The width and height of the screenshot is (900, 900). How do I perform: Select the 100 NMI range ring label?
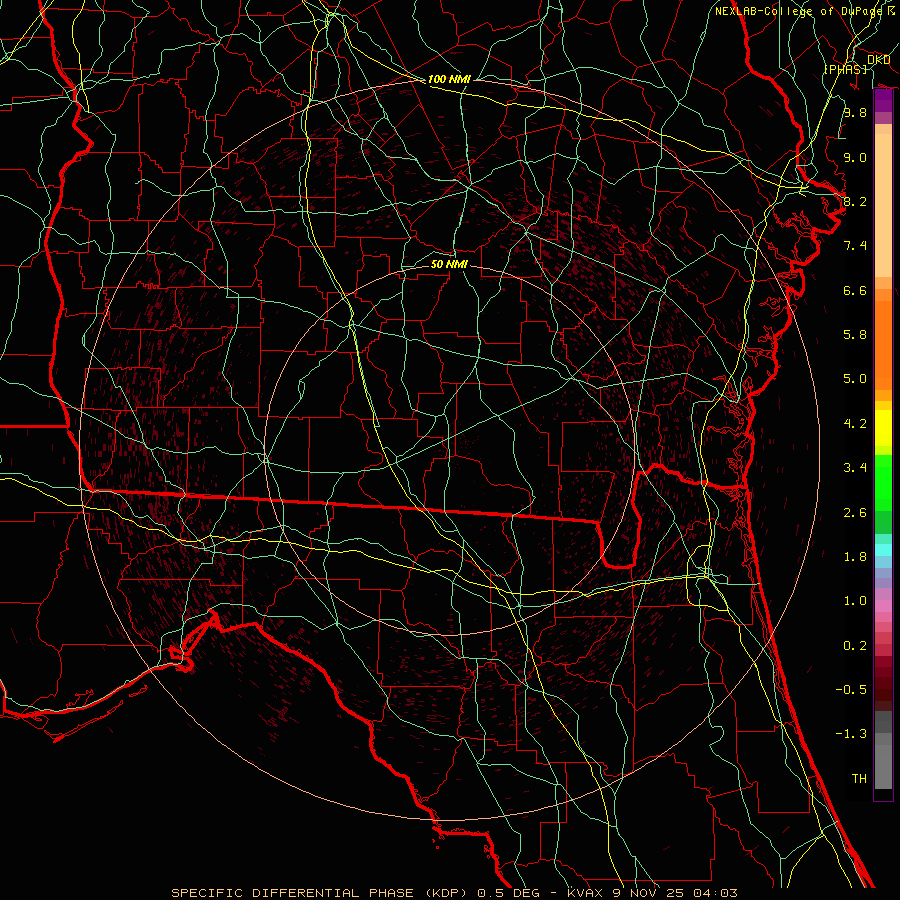449,79
